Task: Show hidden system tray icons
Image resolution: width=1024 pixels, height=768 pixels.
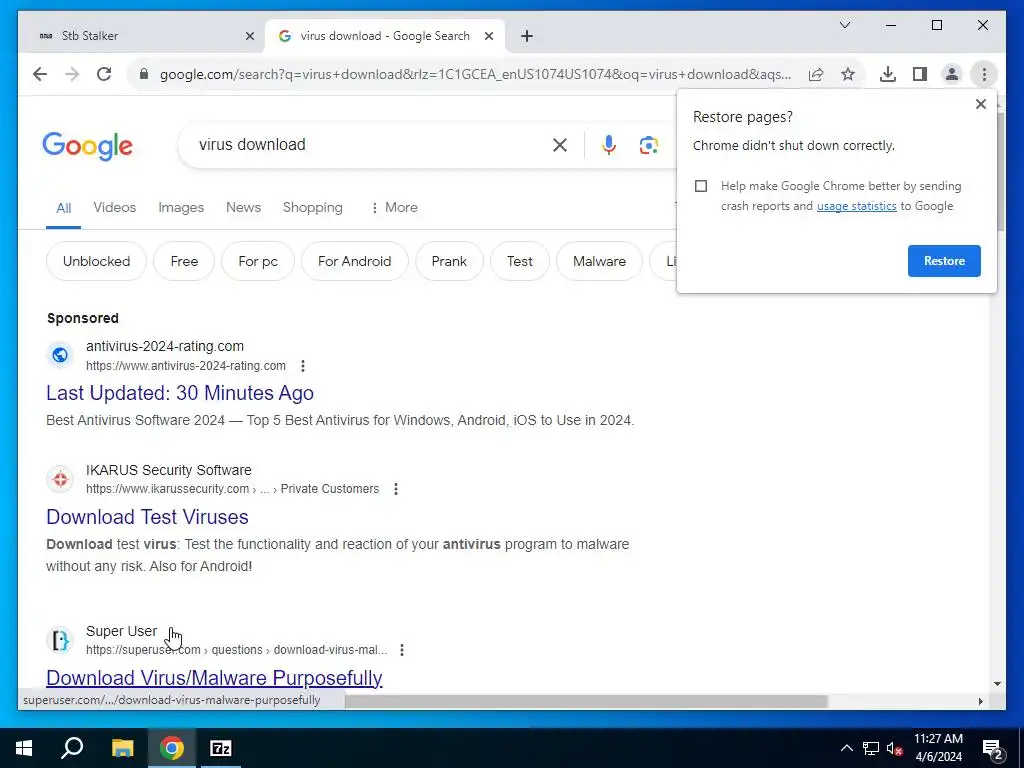Action: click(846, 748)
